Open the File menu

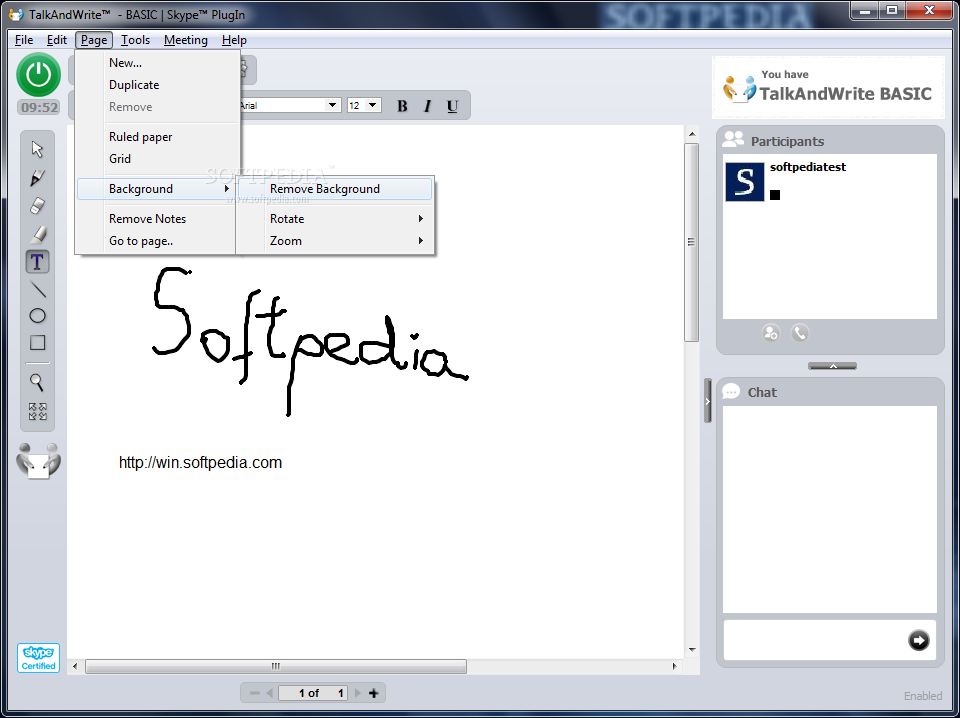click(24, 40)
